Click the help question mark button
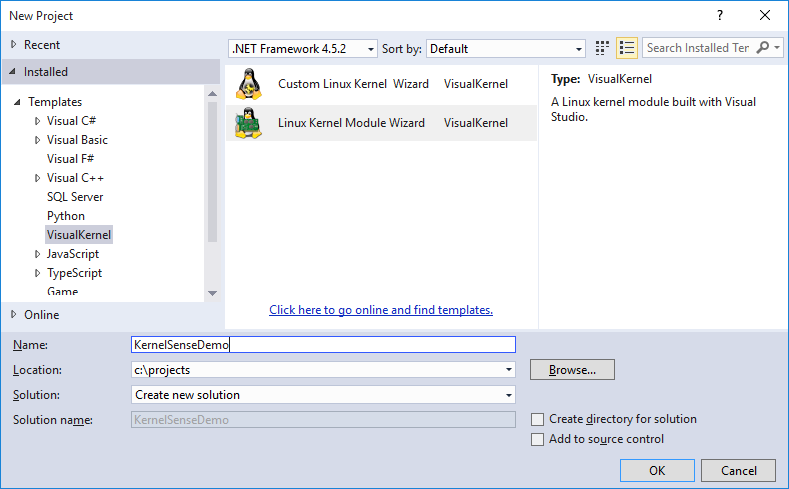 pos(720,15)
